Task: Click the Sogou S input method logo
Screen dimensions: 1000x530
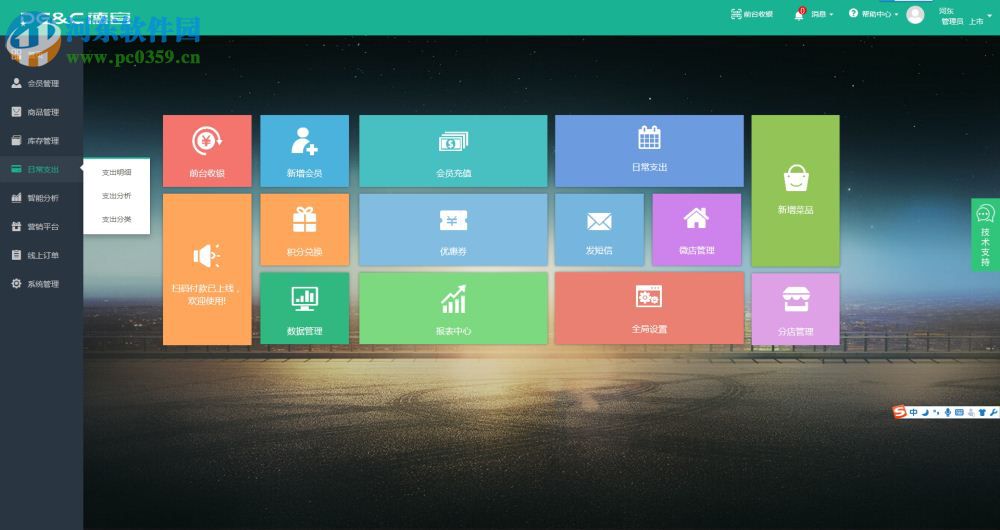Action: (900, 412)
